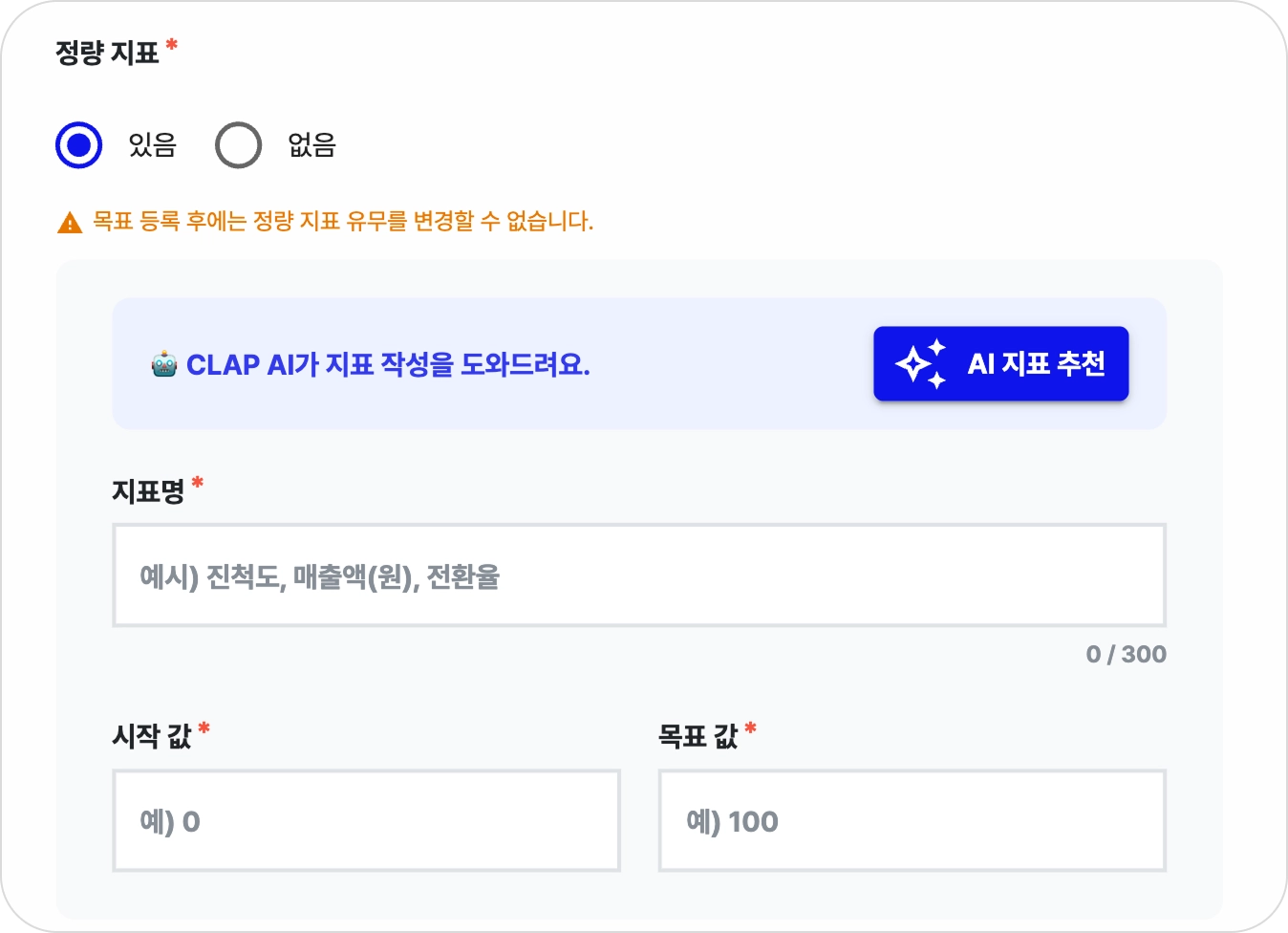
Task: Click the red asterisk beside 목표 값
Action: click(751, 729)
